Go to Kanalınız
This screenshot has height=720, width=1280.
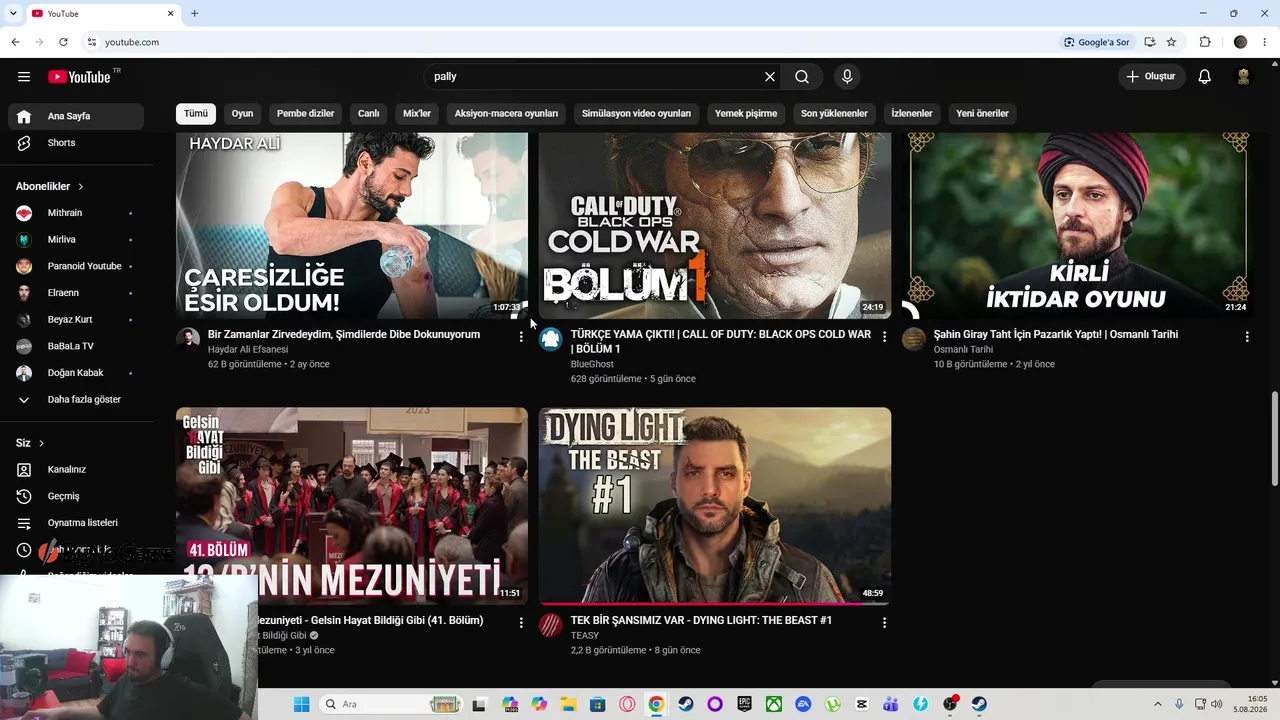tap(76, 469)
